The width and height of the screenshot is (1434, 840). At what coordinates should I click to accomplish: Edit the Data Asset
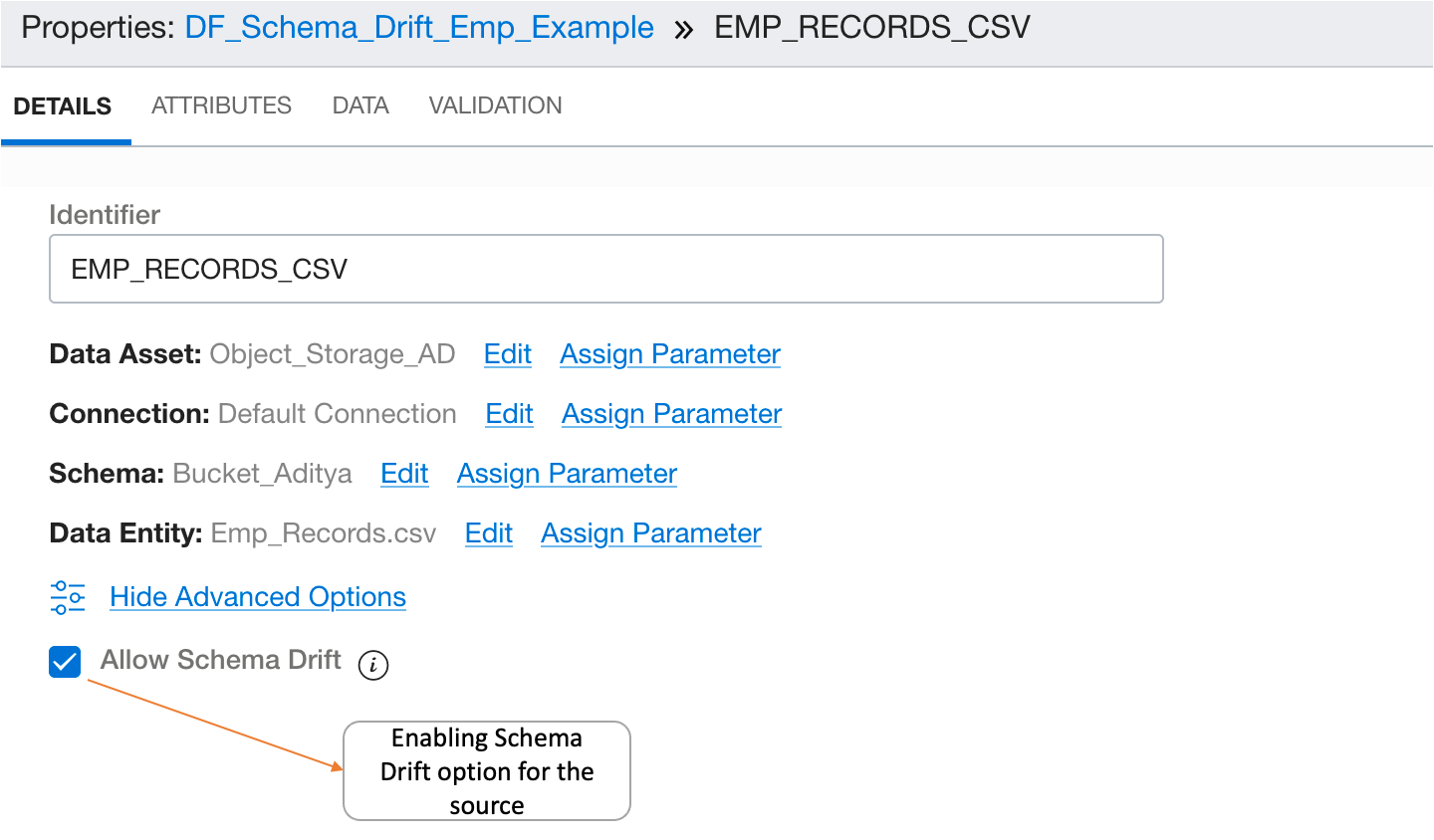click(508, 354)
